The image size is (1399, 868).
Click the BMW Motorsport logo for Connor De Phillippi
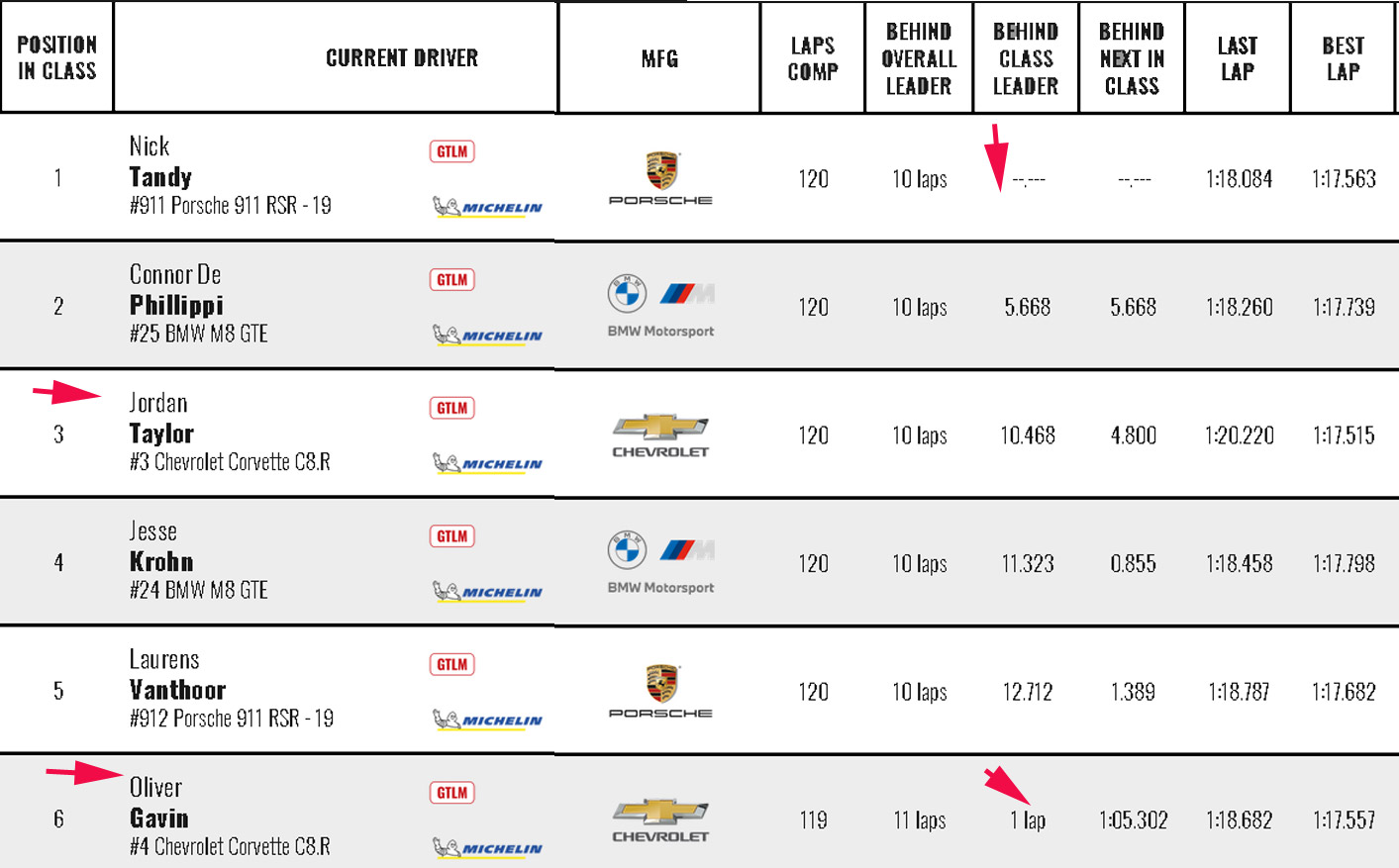660,305
